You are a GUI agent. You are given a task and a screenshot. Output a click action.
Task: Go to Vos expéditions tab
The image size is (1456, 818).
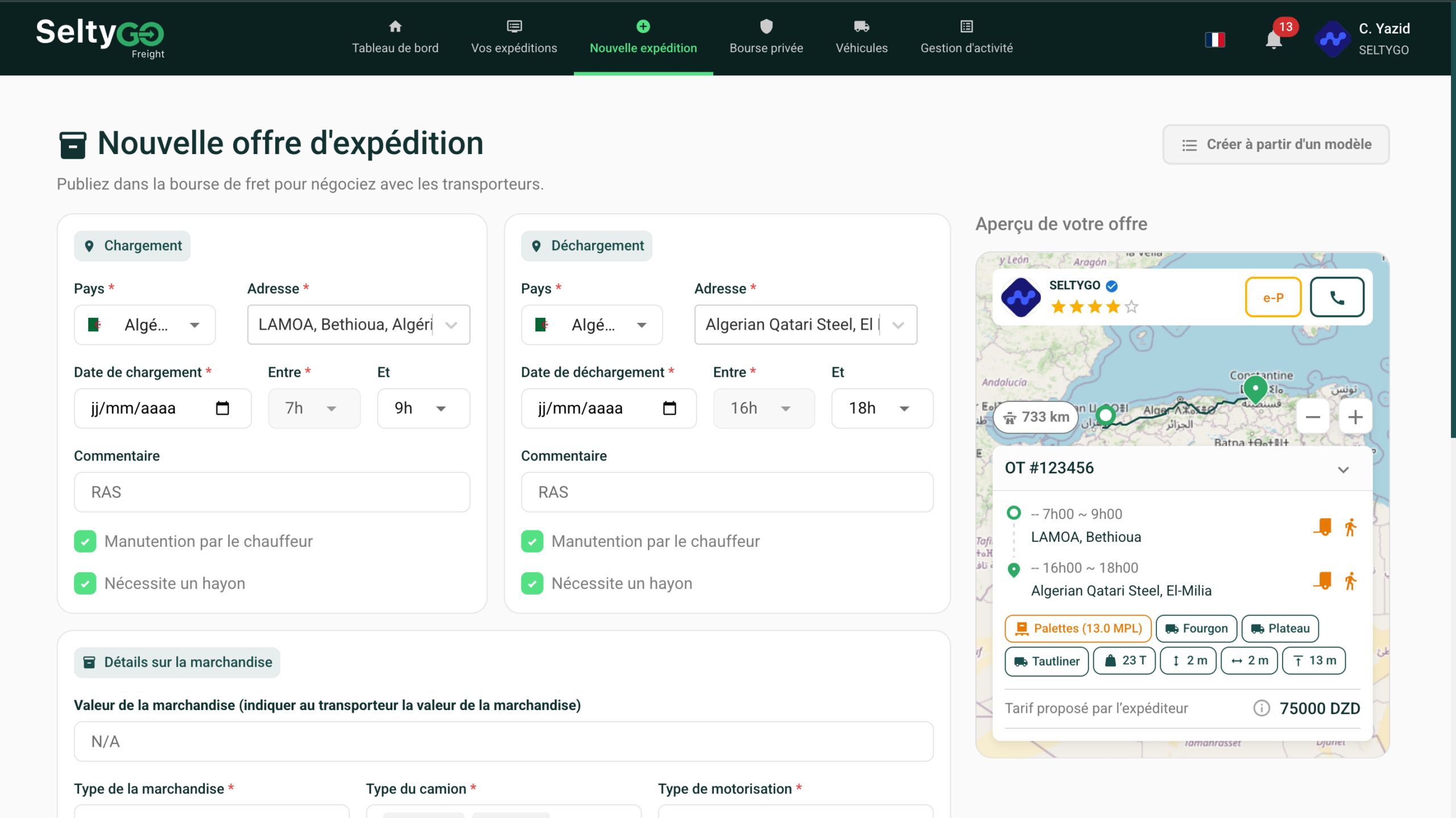point(514,38)
